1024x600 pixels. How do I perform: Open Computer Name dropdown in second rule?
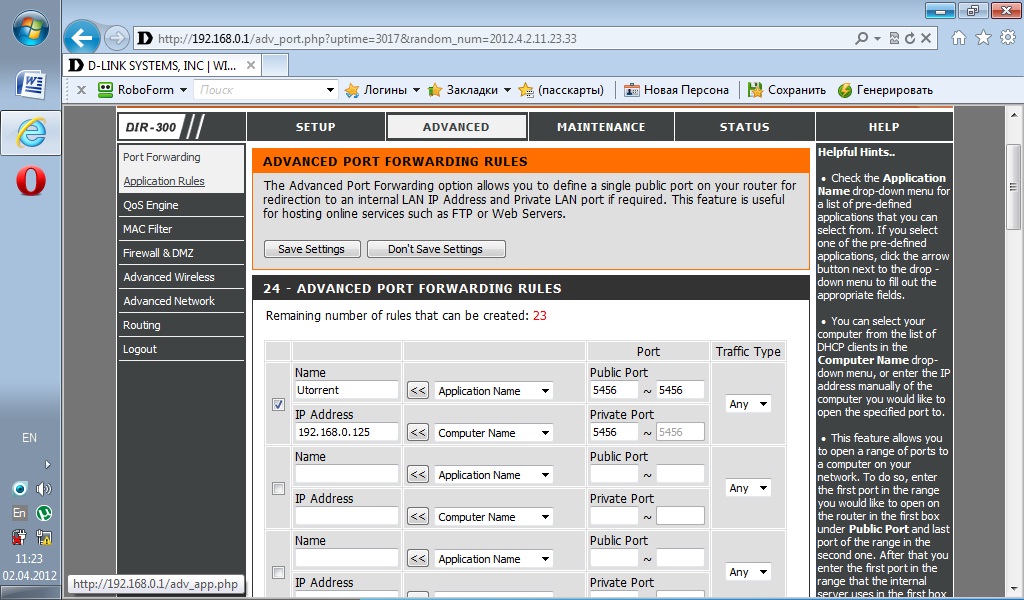[494, 517]
